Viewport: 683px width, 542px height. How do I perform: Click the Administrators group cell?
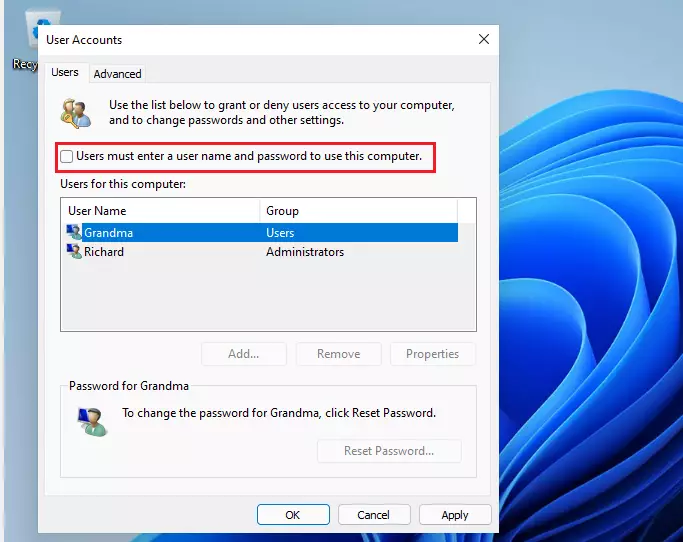[305, 252]
